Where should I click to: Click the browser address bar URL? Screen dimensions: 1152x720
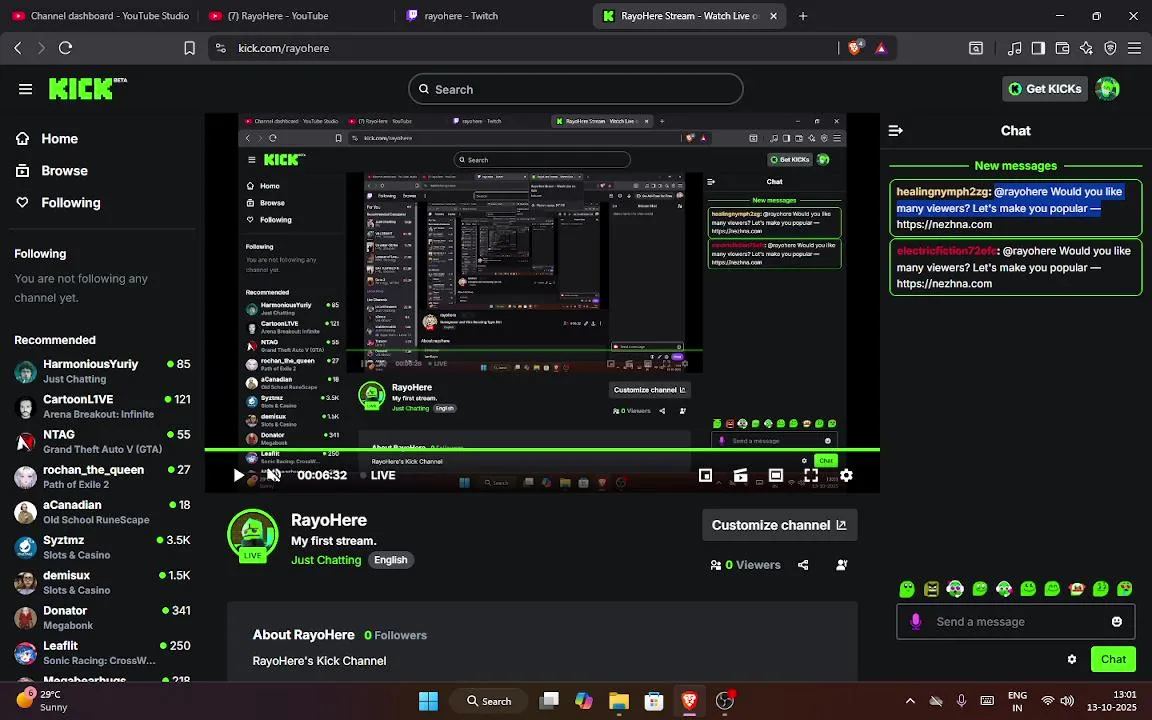coord(284,48)
